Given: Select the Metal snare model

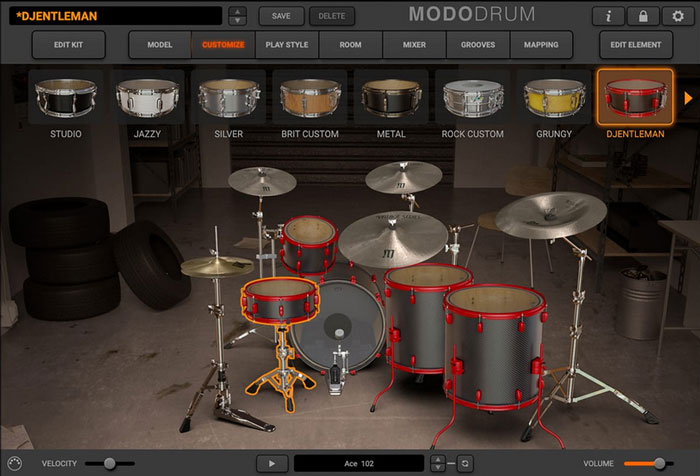Looking at the screenshot, I should 391,98.
